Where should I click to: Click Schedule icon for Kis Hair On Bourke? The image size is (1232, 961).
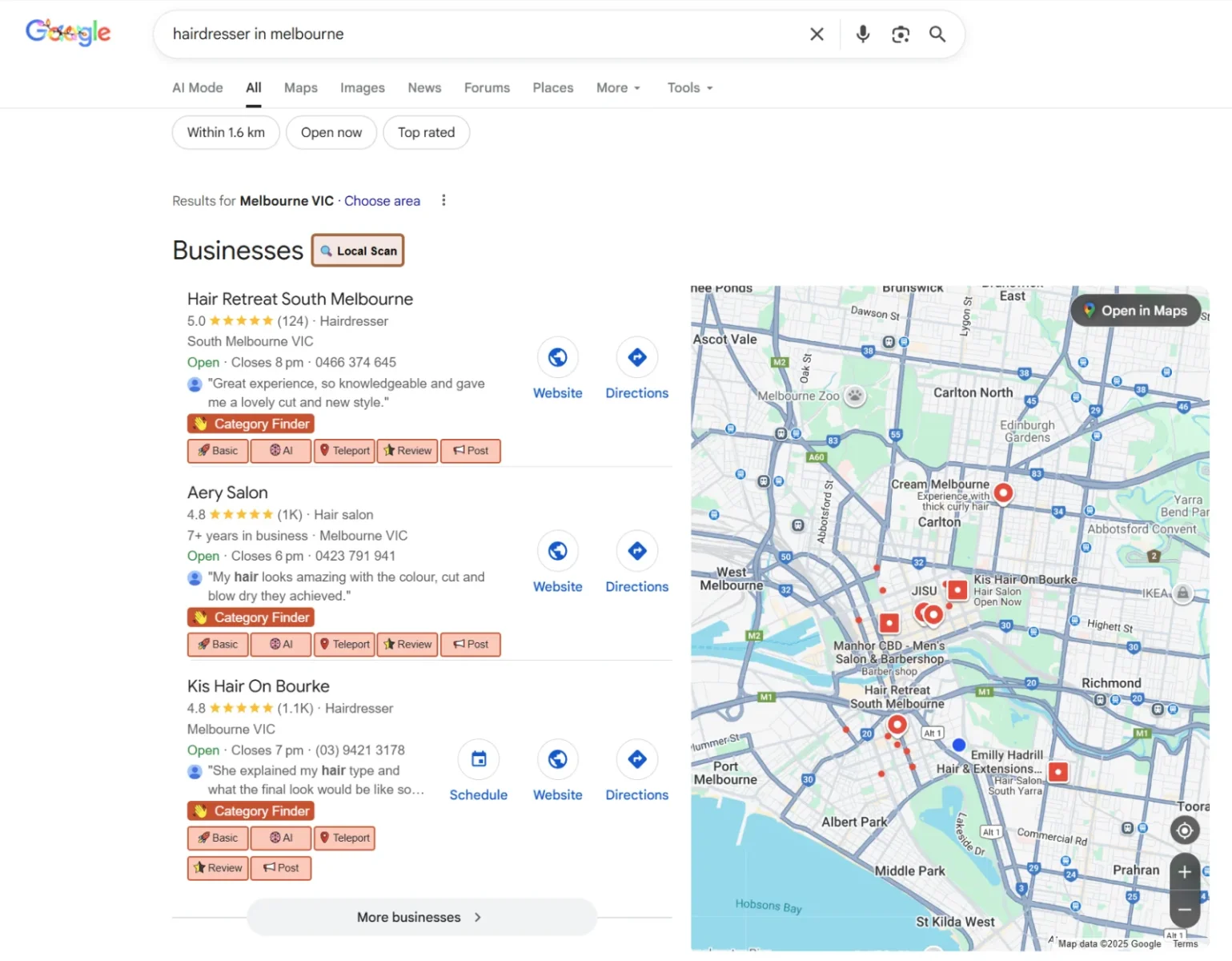point(478,760)
